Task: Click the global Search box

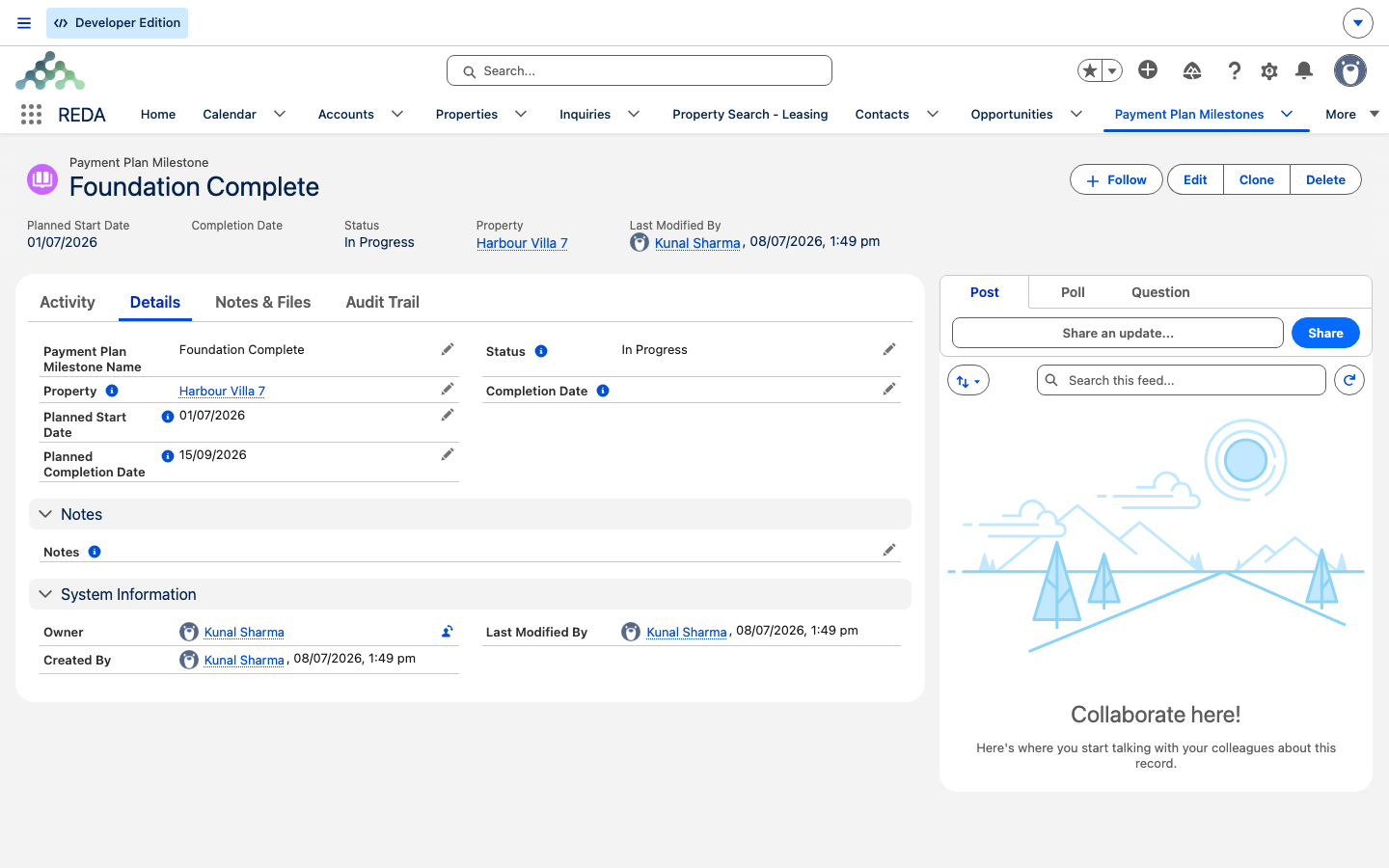Action: coord(640,70)
